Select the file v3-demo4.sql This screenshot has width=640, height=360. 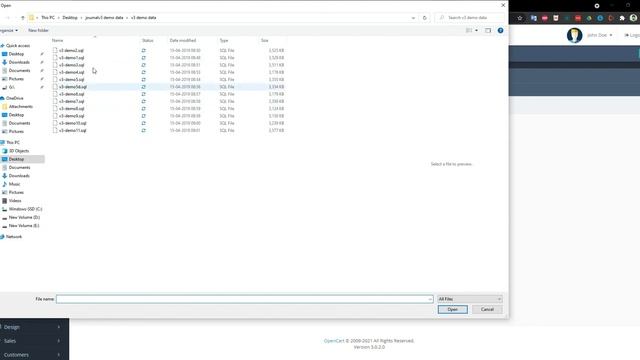click(71, 72)
